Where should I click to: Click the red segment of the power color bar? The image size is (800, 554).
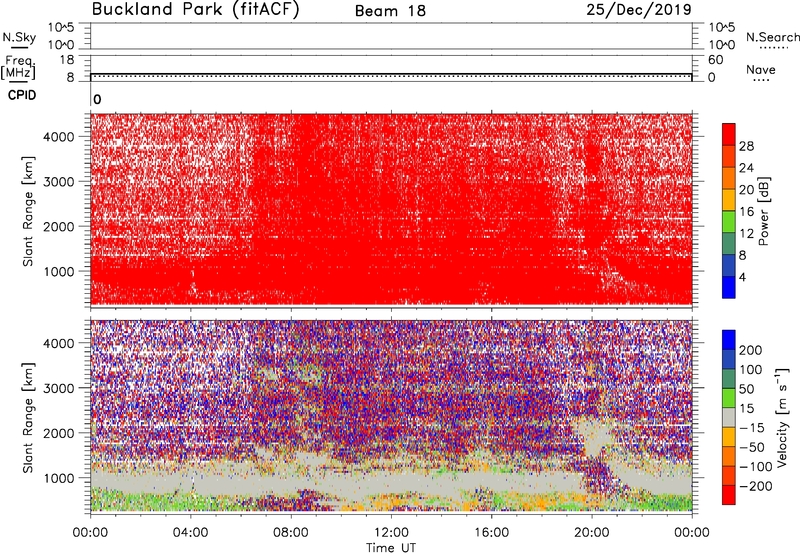[729, 134]
